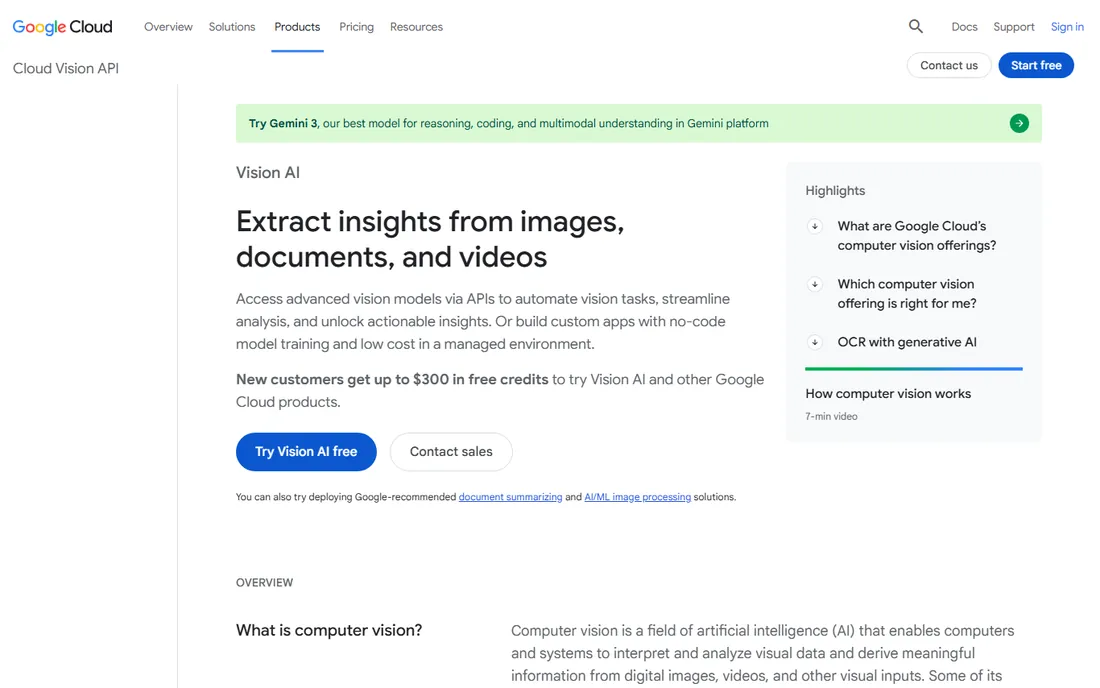This screenshot has height=688, width=1100.
Task: Open How computer vision works video
Action: pos(888,393)
